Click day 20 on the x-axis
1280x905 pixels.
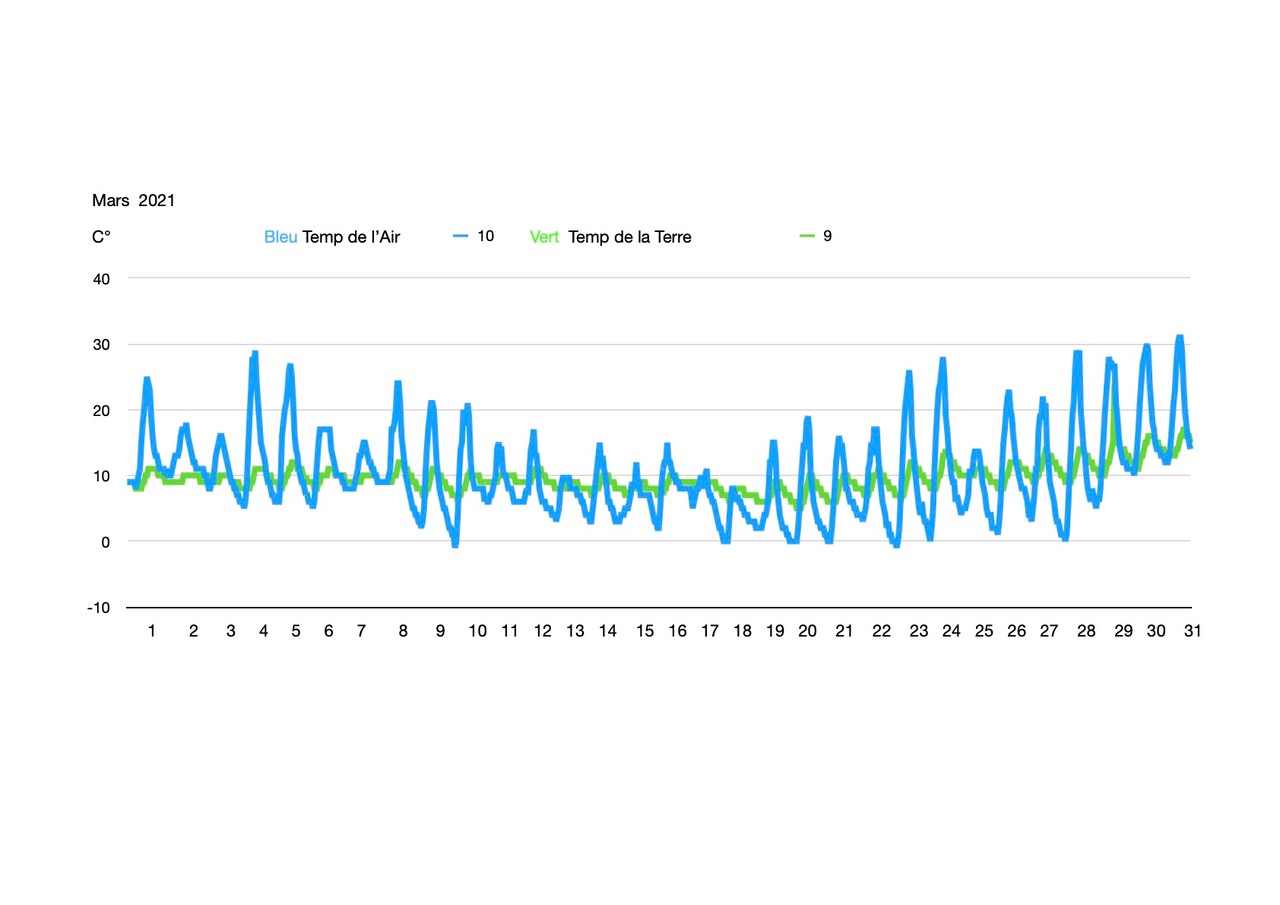pos(807,631)
